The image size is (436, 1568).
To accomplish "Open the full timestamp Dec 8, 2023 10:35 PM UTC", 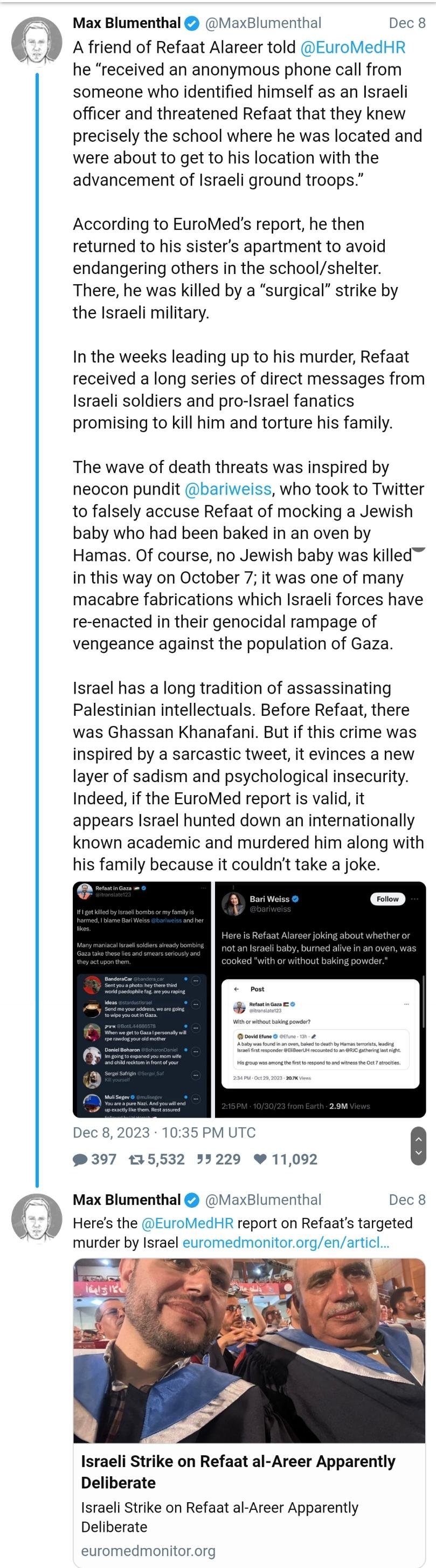I will coord(164,1132).
